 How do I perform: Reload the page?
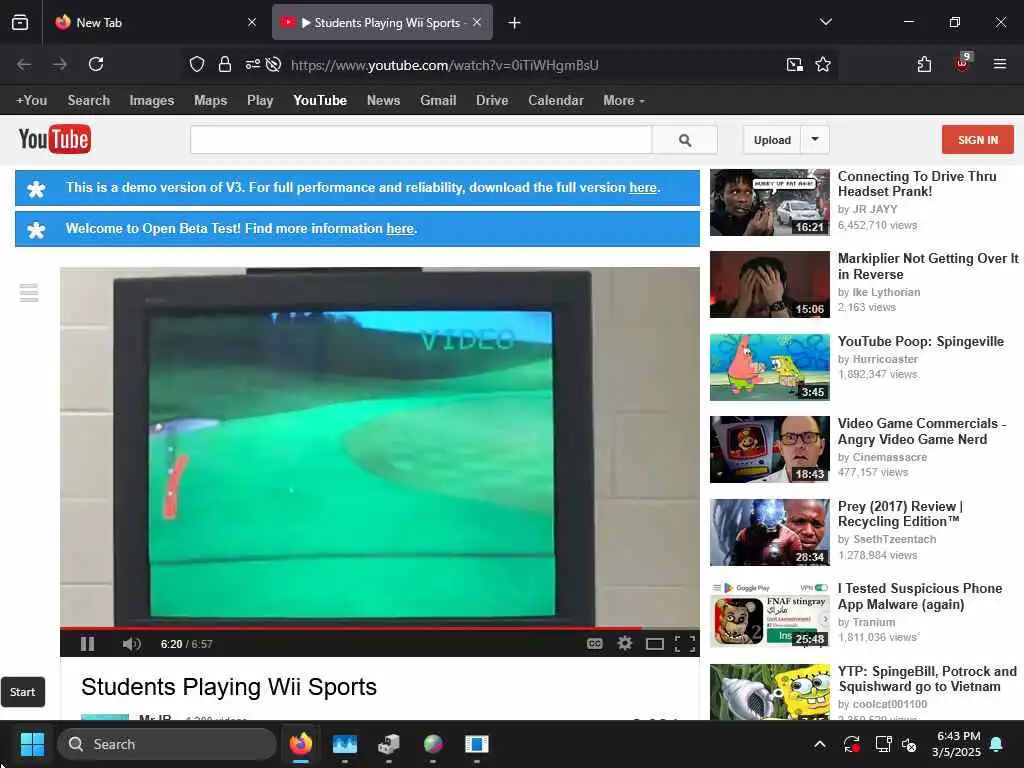[96, 64]
